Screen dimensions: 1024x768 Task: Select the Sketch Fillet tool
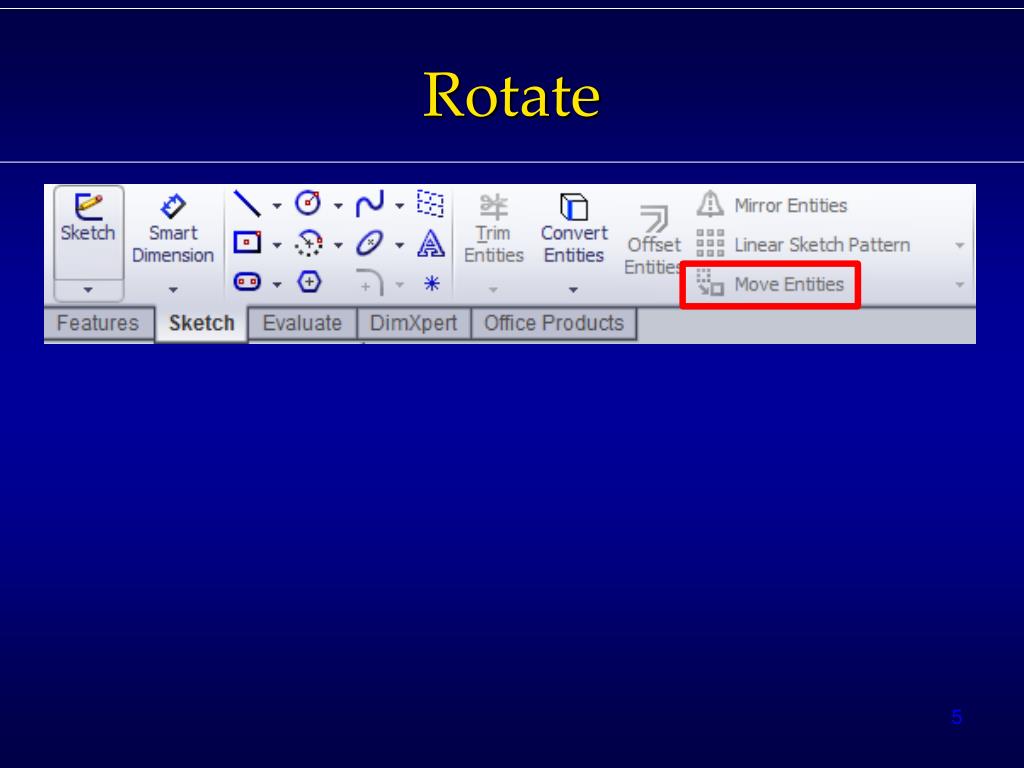370,282
